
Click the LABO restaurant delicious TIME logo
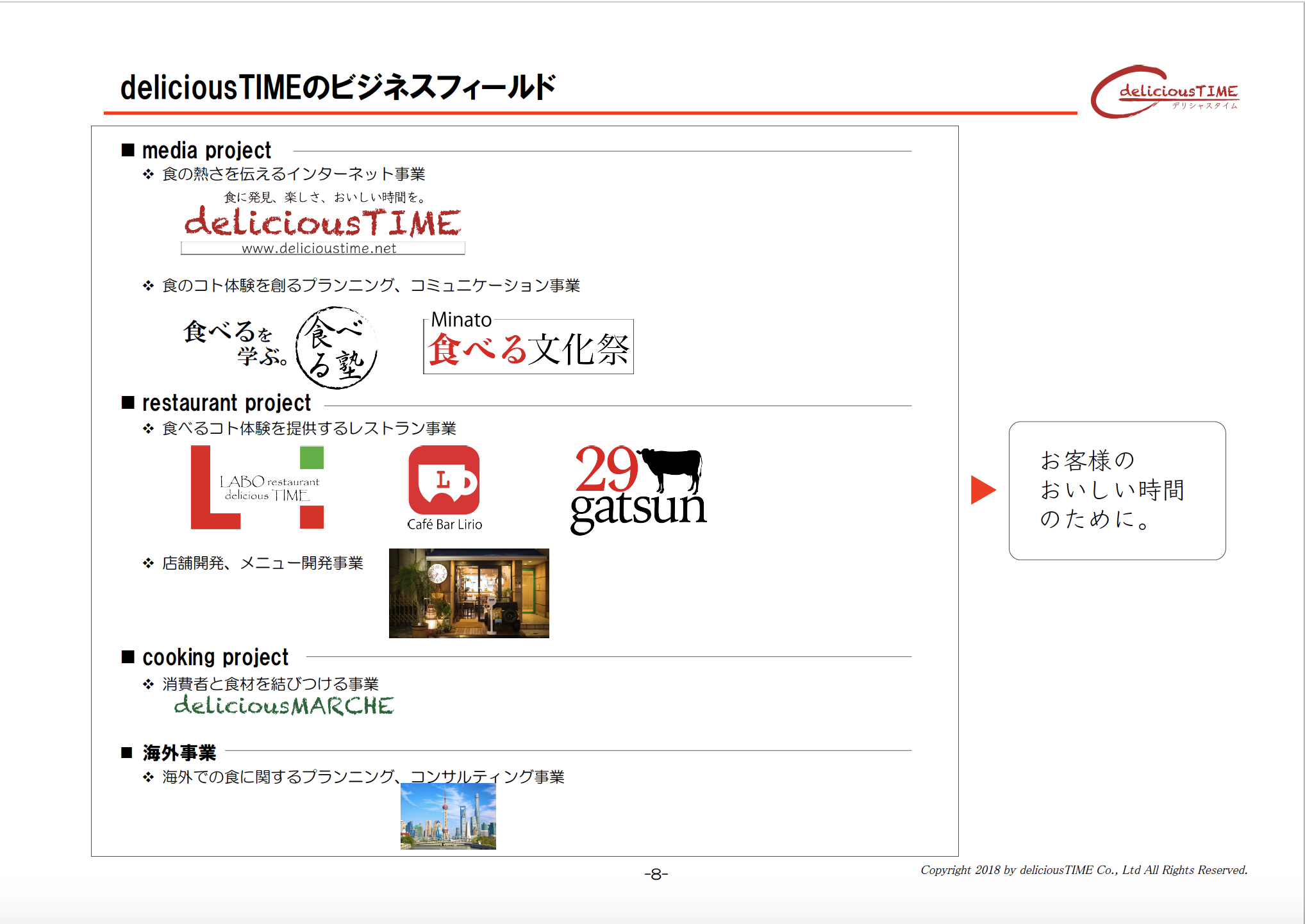pos(257,487)
